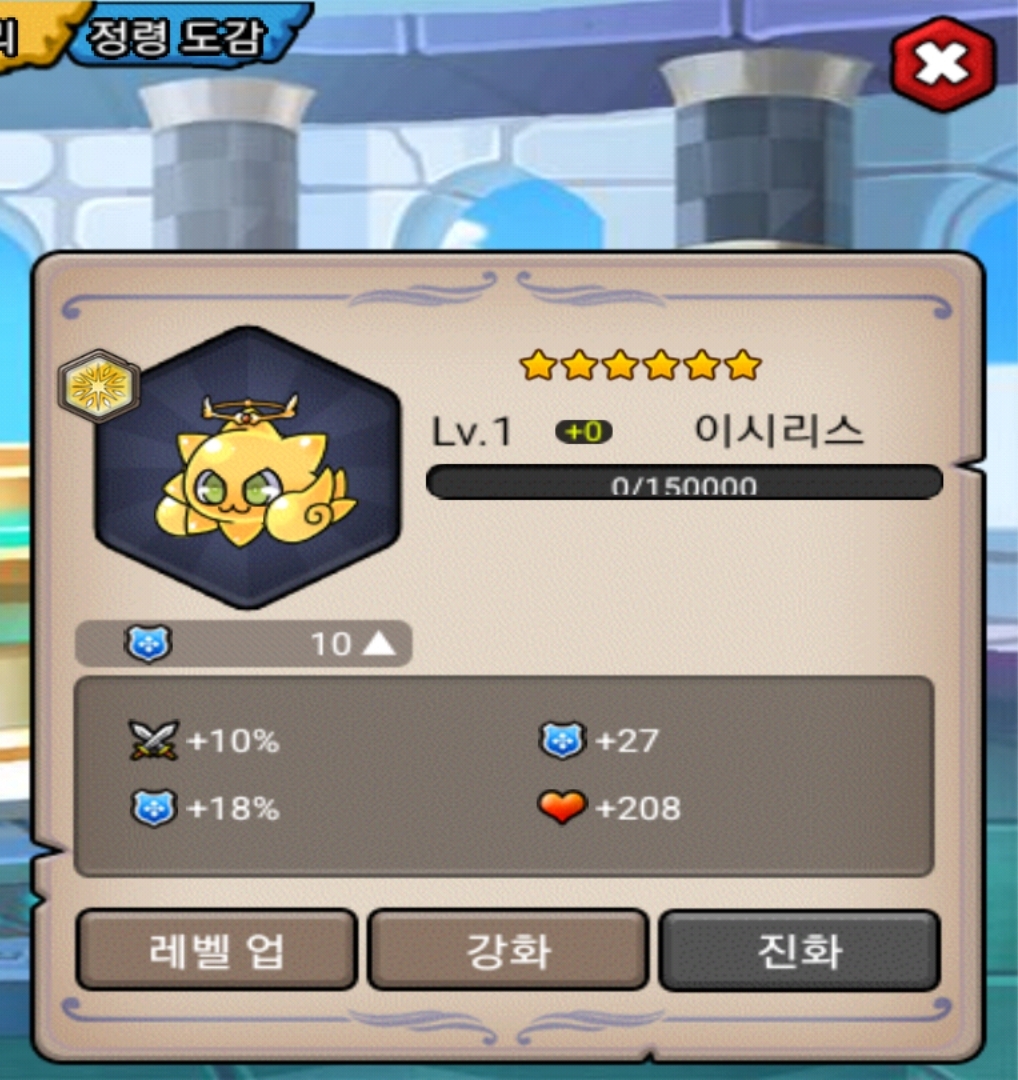Click the +208 HP bonus value
The width and height of the screenshot is (1018, 1080).
click(638, 808)
